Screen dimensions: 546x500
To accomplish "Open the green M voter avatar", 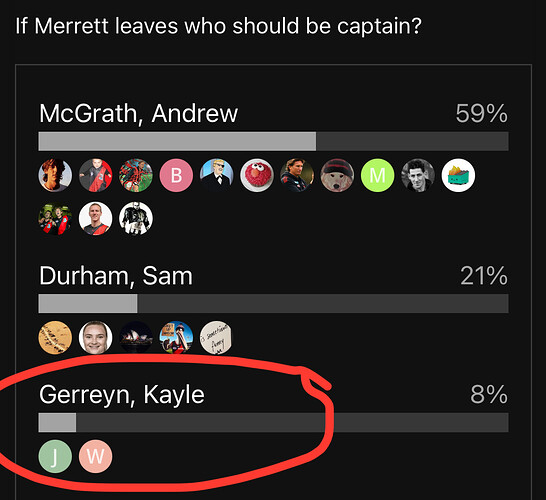I will (x=377, y=175).
